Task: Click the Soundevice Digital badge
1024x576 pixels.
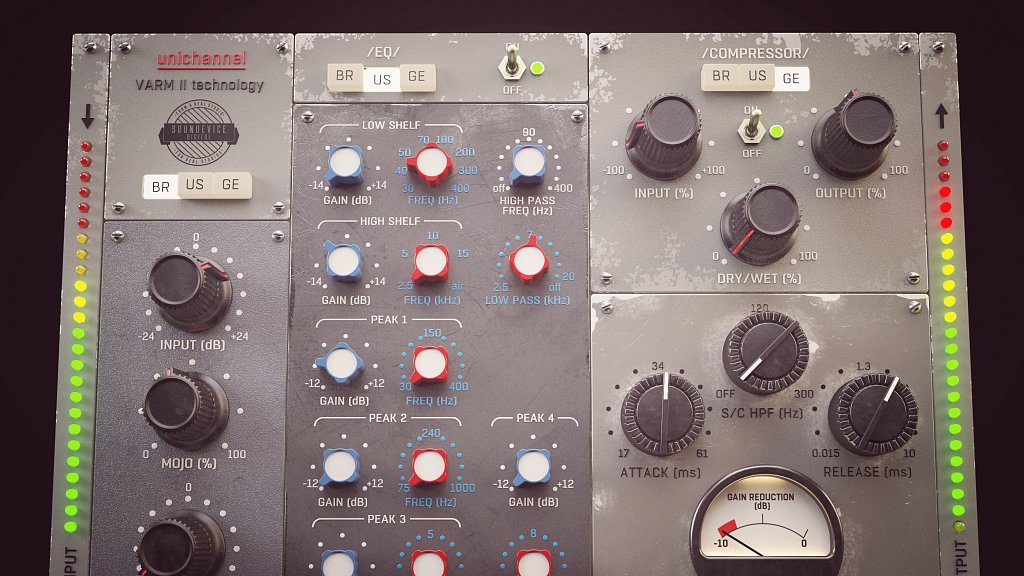Action: (x=200, y=129)
